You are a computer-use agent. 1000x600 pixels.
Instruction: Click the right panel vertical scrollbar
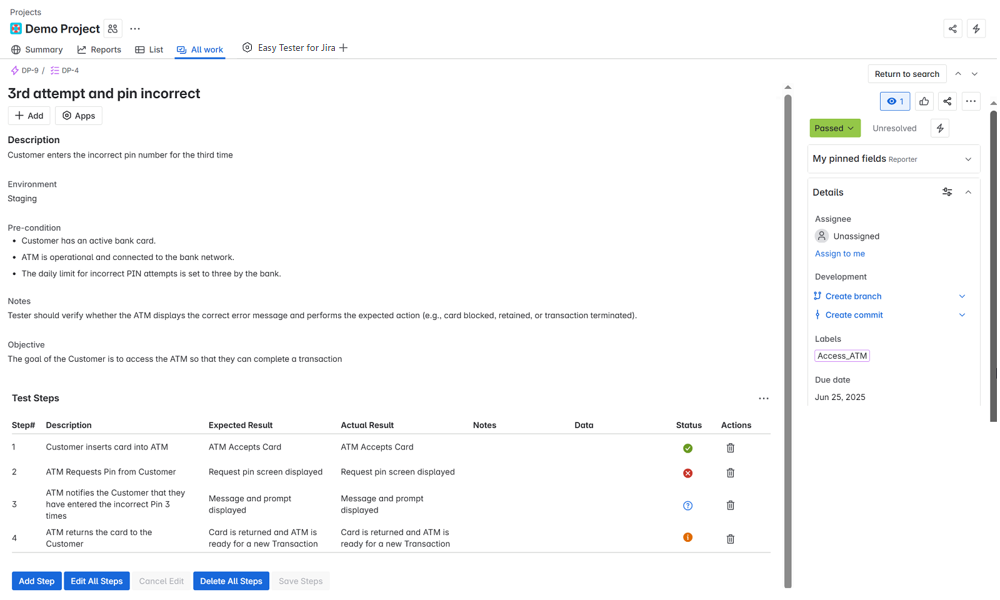click(994, 266)
